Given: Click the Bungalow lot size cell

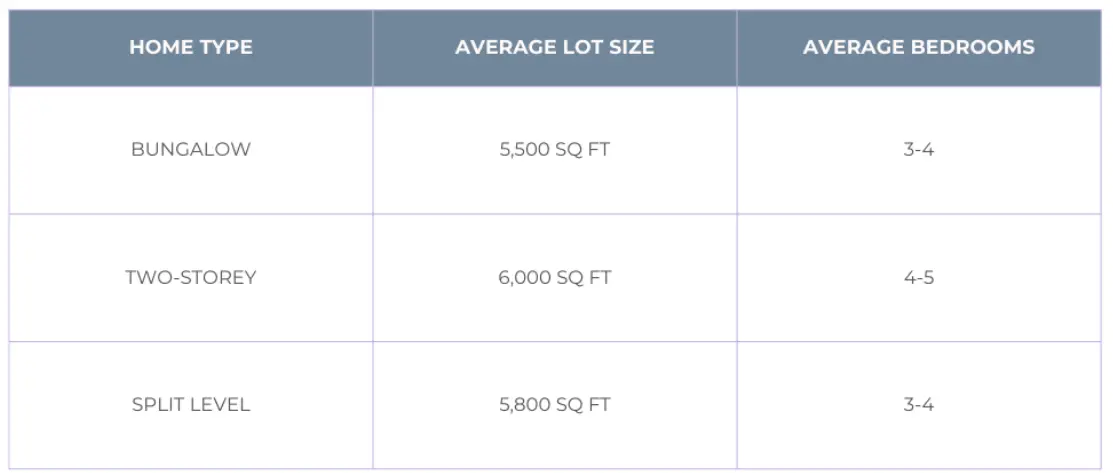Looking at the screenshot, I should (555, 150).
